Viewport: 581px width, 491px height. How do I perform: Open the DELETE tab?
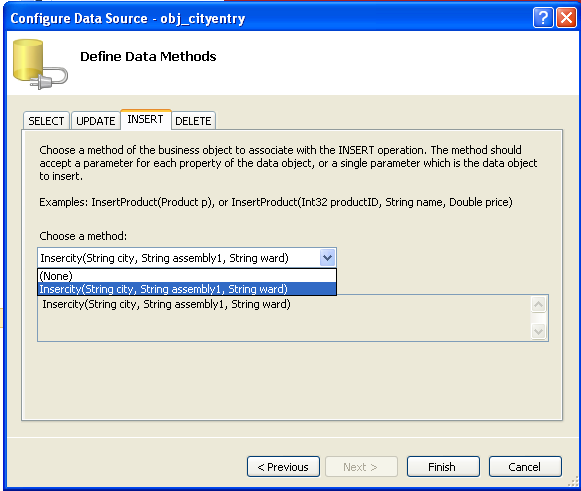(x=193, y=121)
